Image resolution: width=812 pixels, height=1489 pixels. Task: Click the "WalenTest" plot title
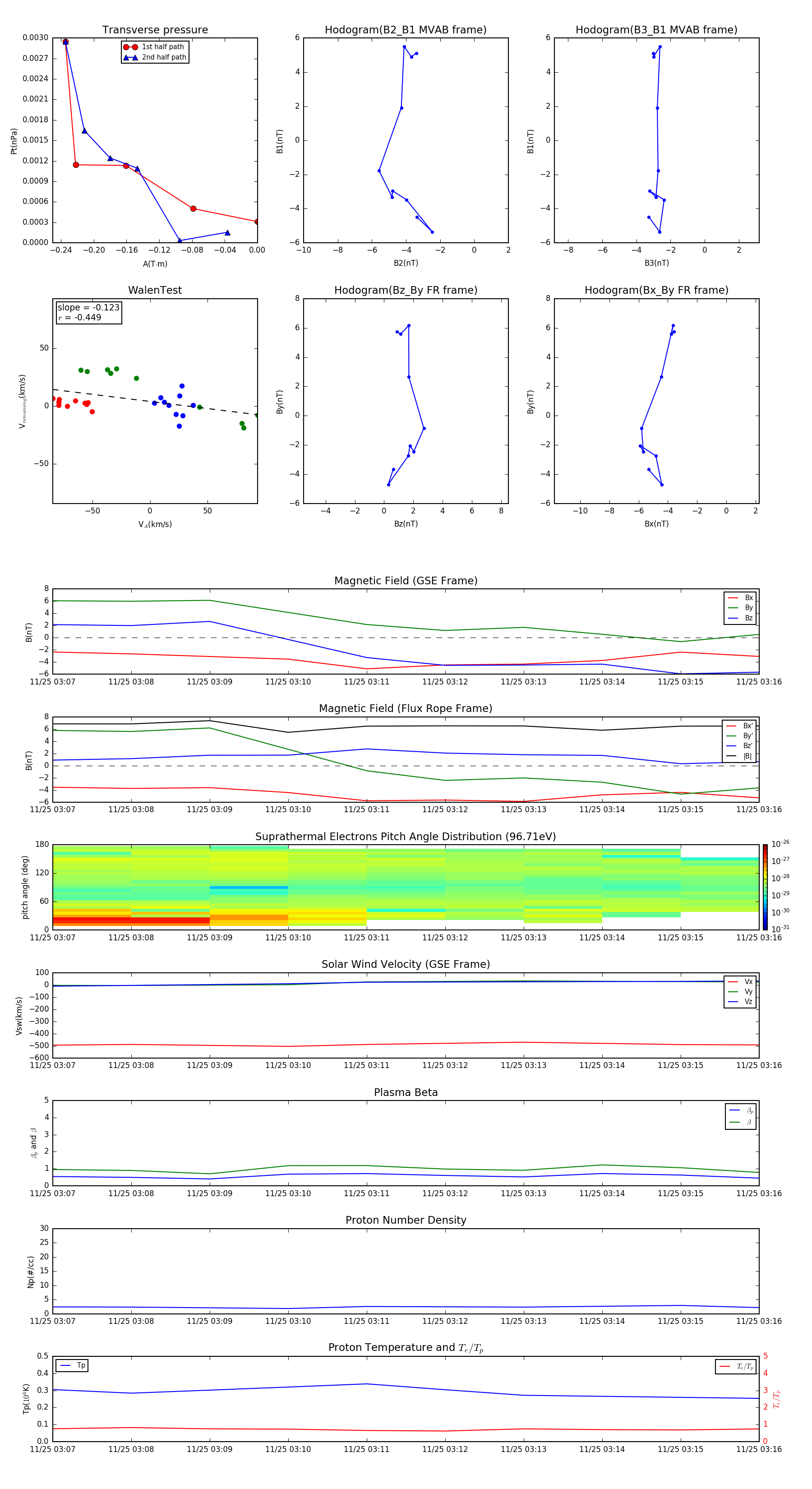pyautogui.click(x=155, y=290)
